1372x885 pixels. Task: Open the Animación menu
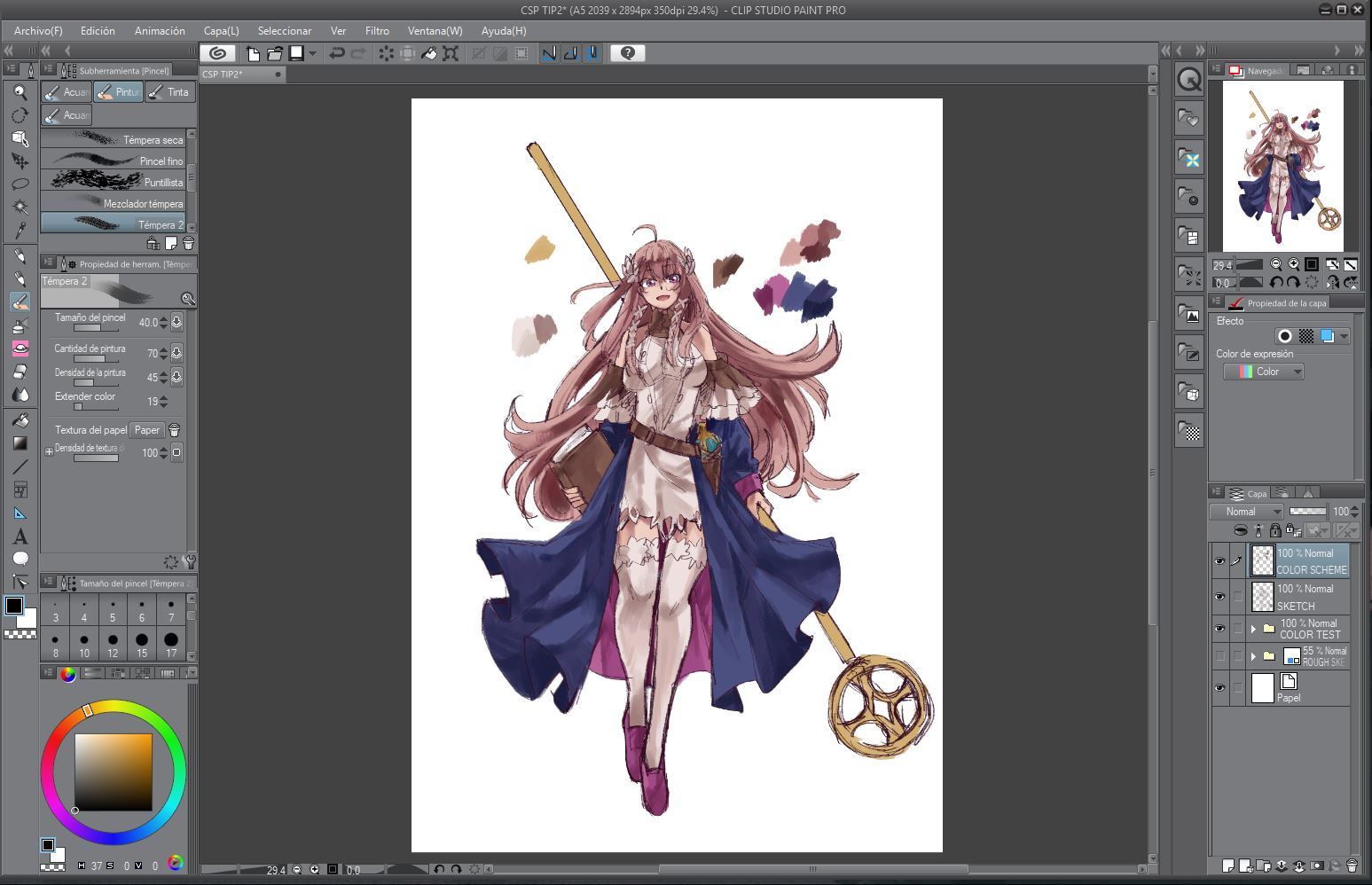[160, 31]
